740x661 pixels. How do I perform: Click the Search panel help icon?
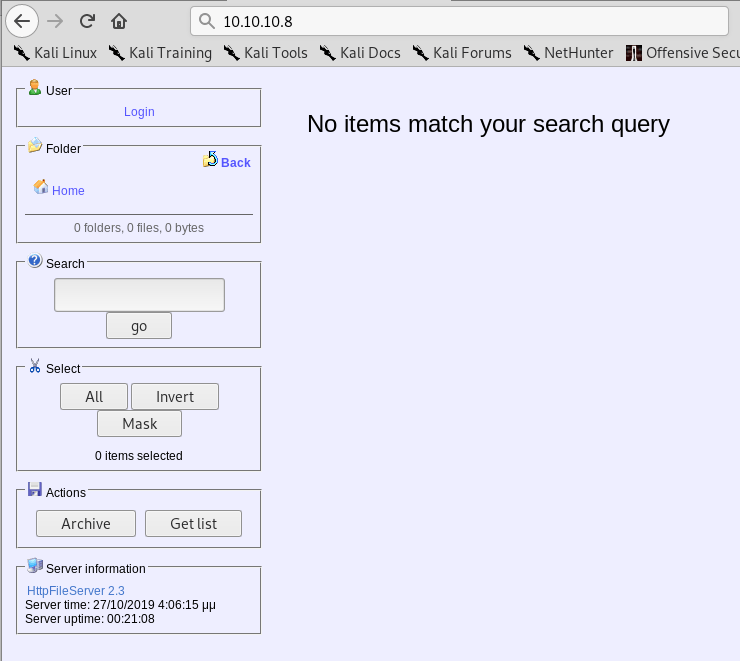tap(35, 261)
